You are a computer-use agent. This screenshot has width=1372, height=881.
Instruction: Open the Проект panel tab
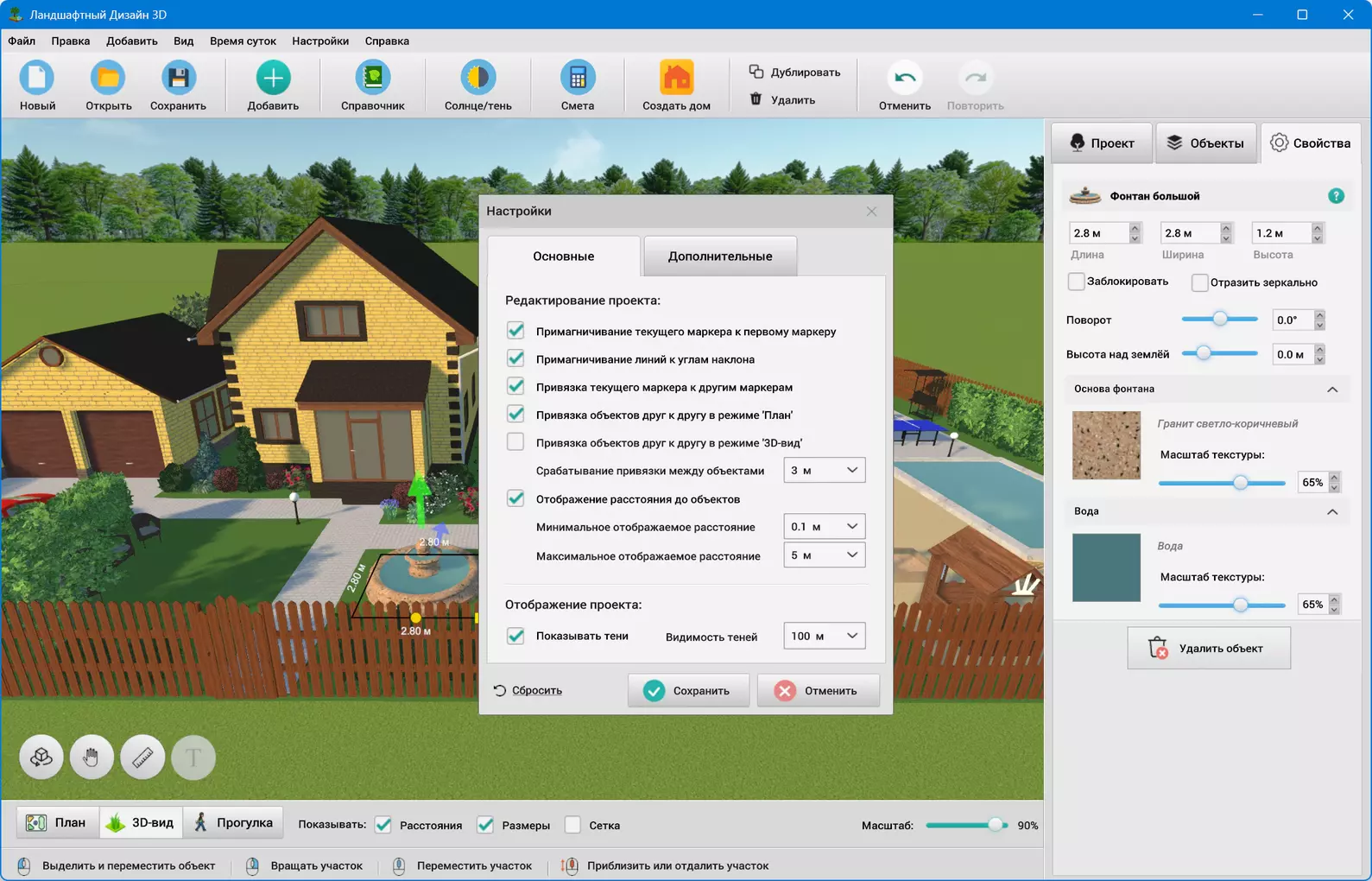[x=1102, y=143]
